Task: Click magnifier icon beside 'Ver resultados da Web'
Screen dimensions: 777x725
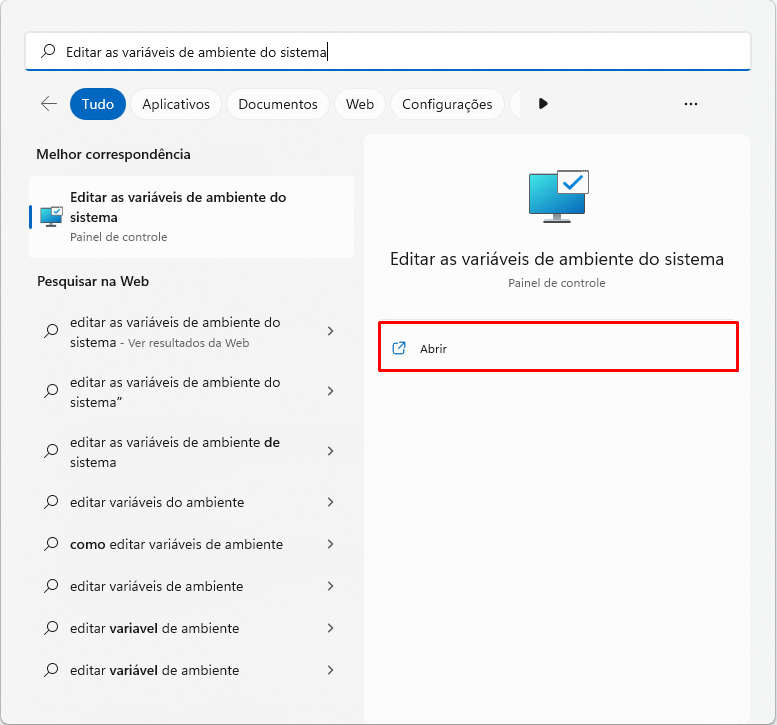Action: coord(51,331)
